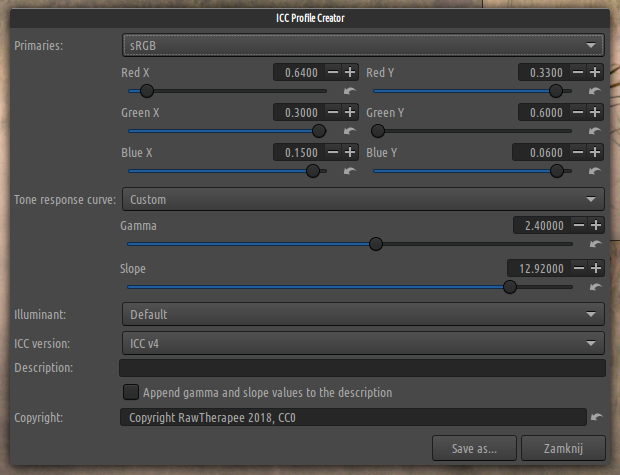Click the Green X slider handle
This screenshot has width=620, height=475.
pyautogui.click(x=319, y=131)
